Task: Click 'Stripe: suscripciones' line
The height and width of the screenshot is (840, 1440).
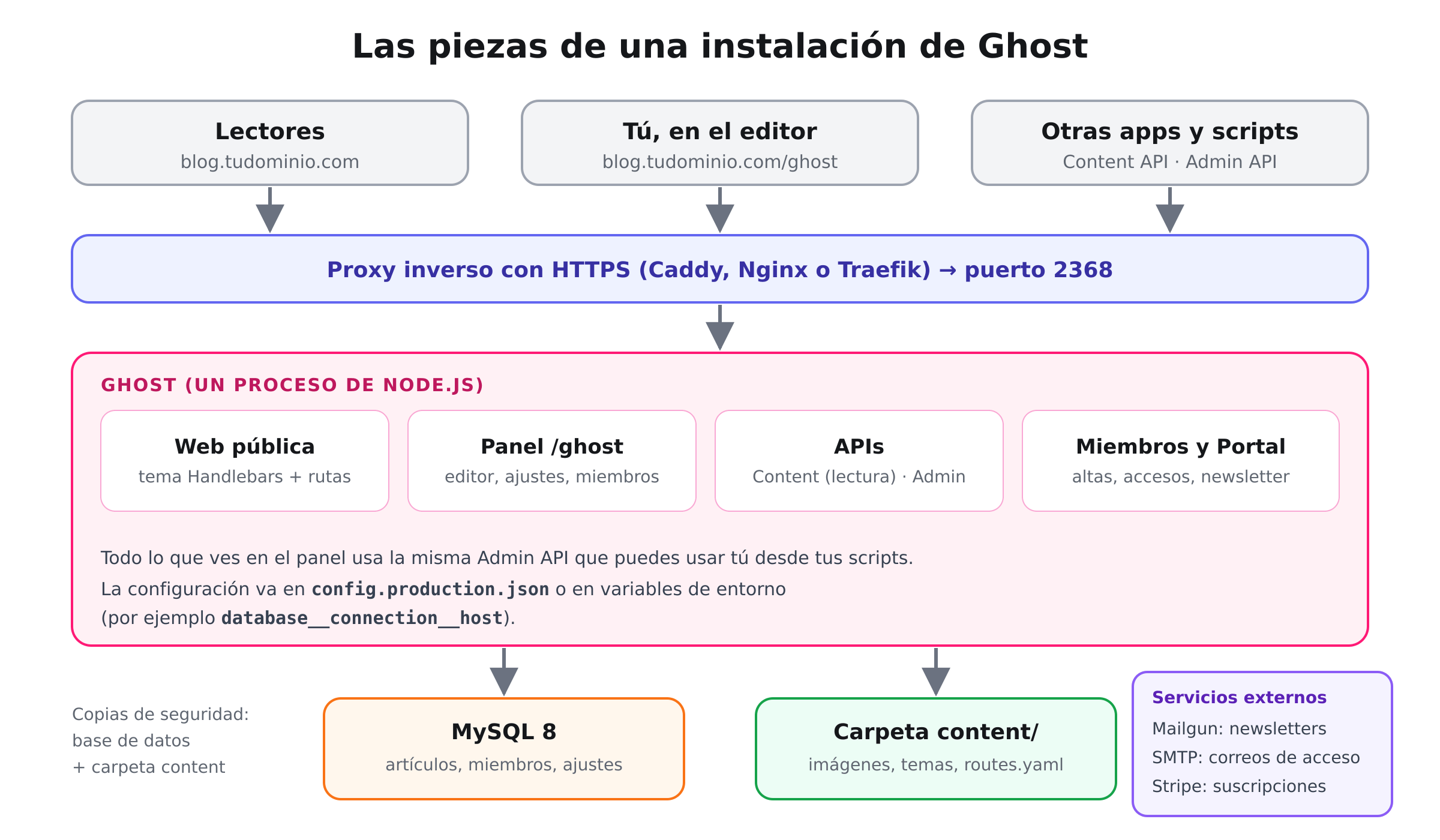Action: point(1239,787)
